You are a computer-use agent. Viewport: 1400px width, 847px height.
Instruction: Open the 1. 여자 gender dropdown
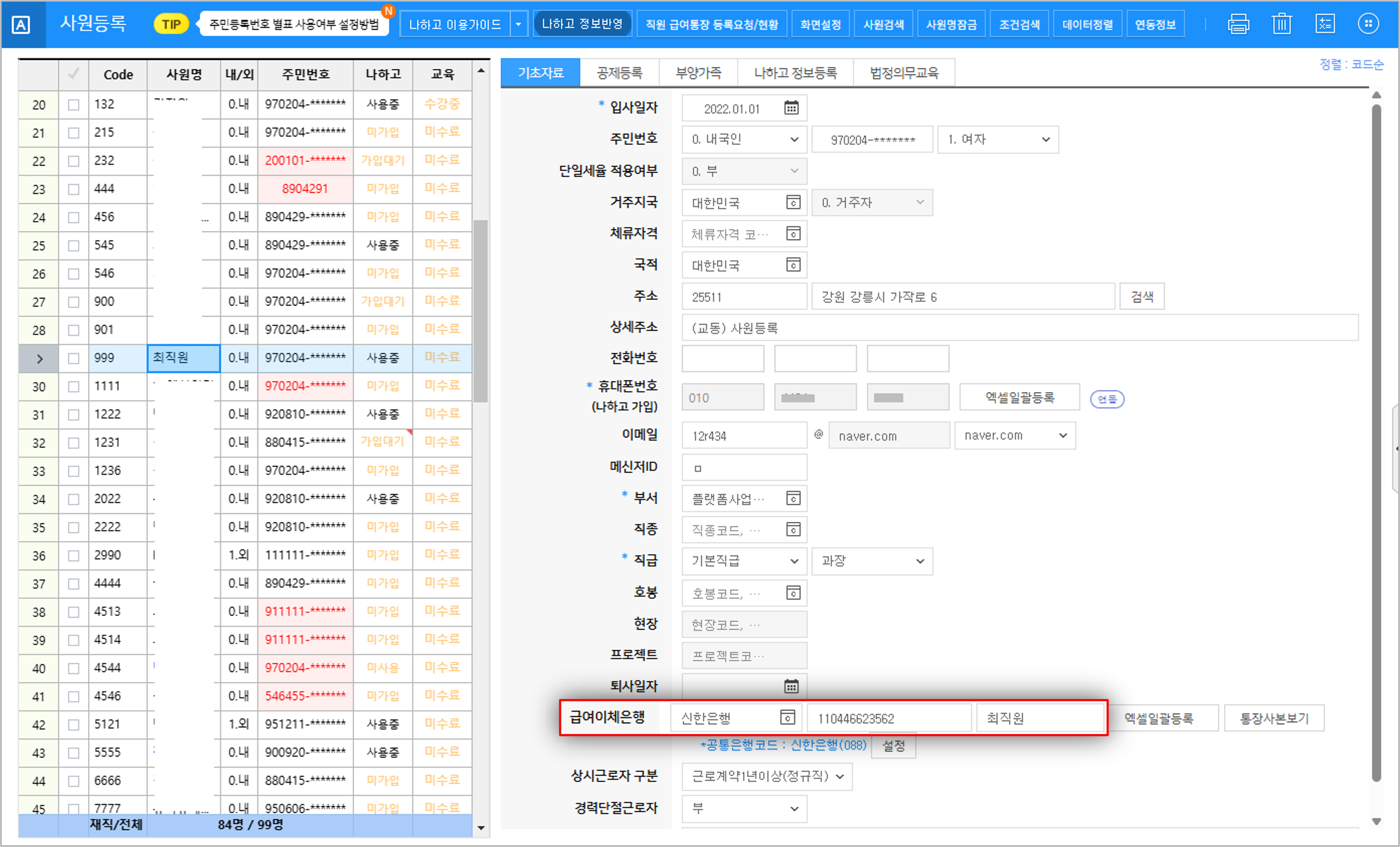(x=998, y=139)
